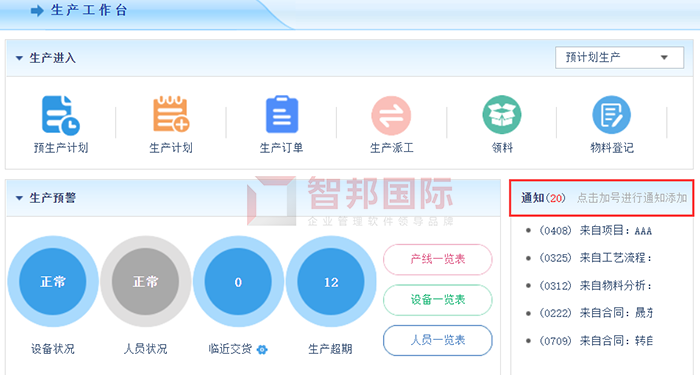Click the arrow icon before 生产工作台

point(38,11)
